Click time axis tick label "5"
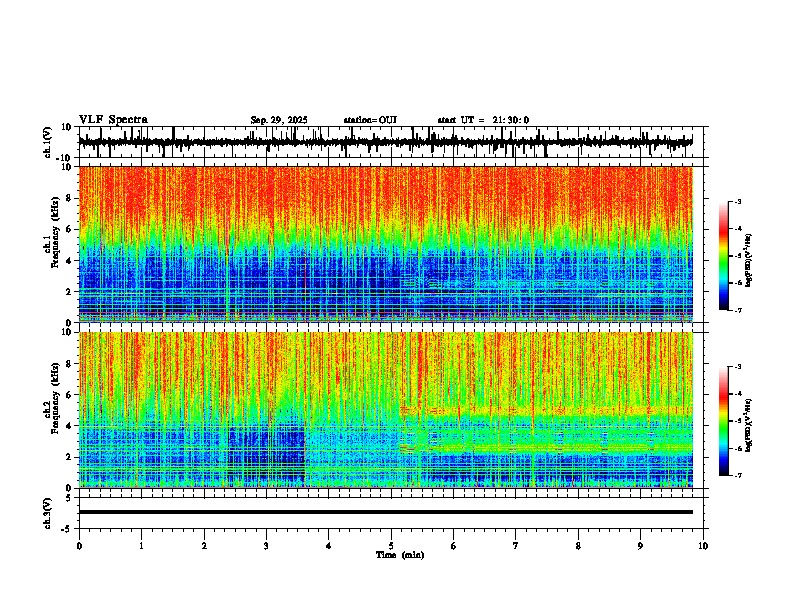This screenshot has width=792, height=612. tap(391, 546)
